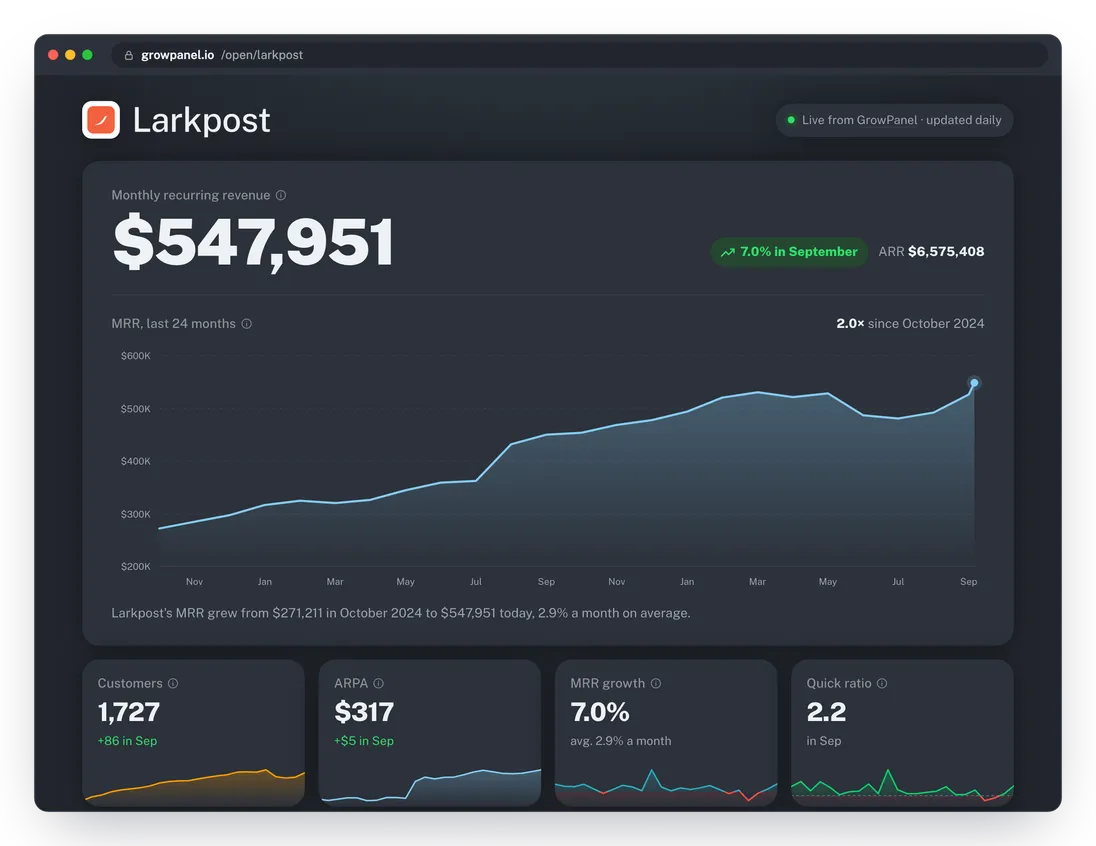This screenshot has width=1096, height=846.
Task: Click '+$5 in Sep' ARPA change
Action: coord(363,741)
